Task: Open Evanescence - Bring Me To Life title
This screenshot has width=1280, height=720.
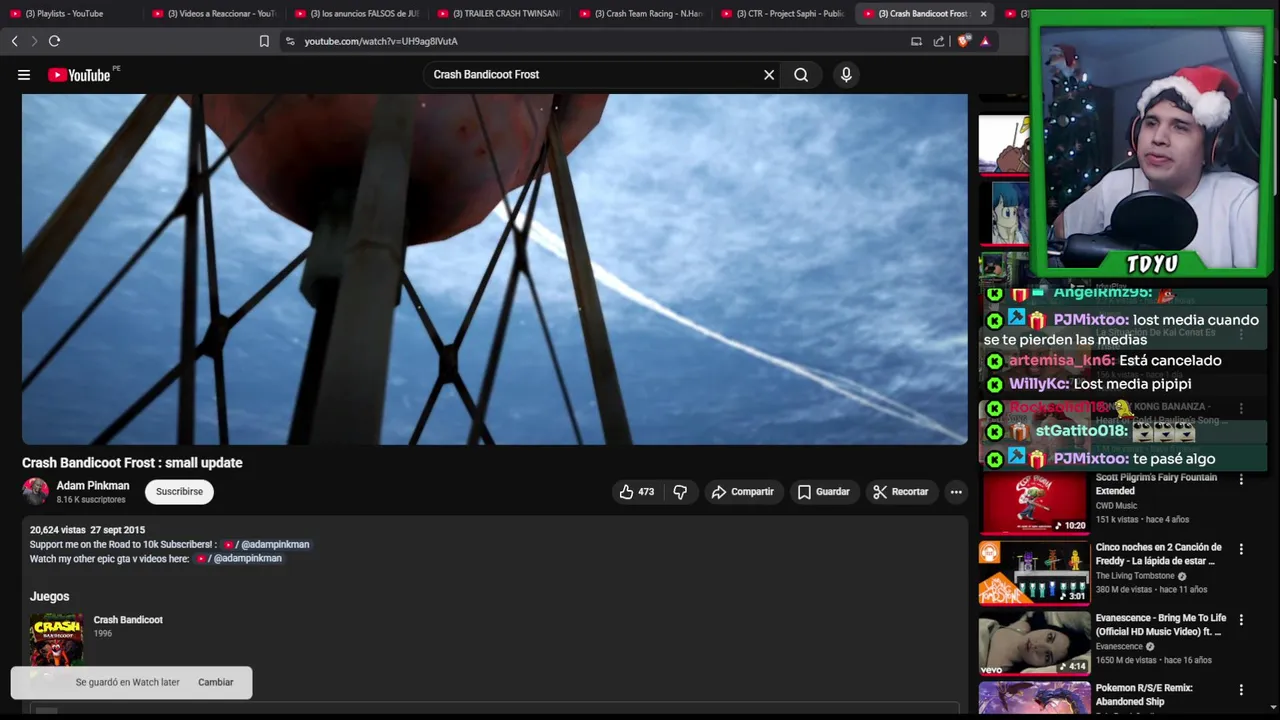Action: coord(1160,625)
